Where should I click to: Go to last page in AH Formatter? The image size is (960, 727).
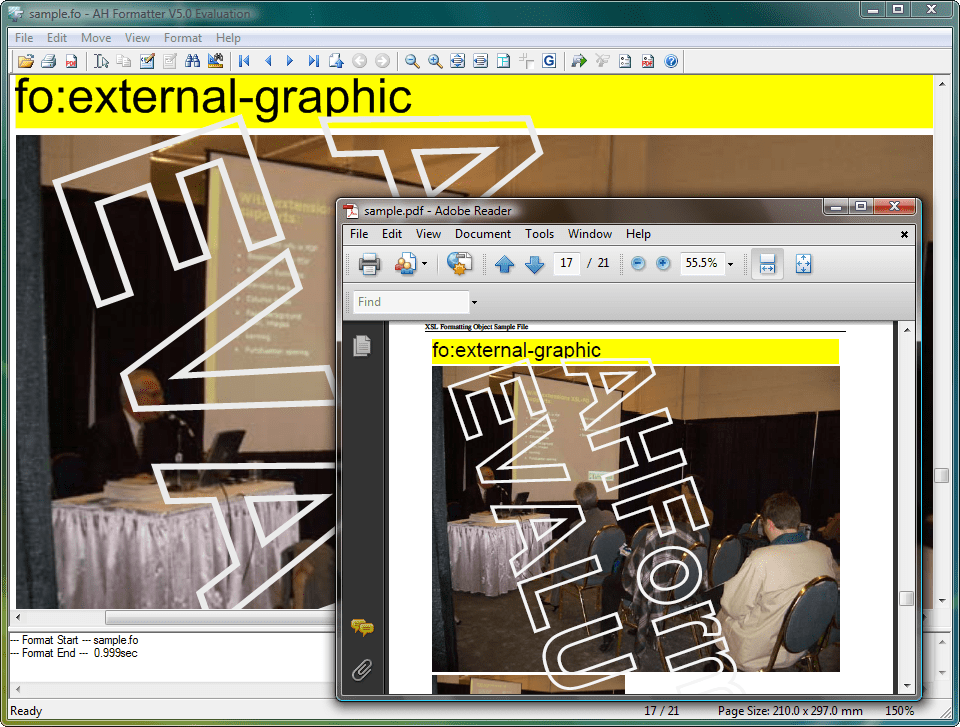(x=313, y=61)
